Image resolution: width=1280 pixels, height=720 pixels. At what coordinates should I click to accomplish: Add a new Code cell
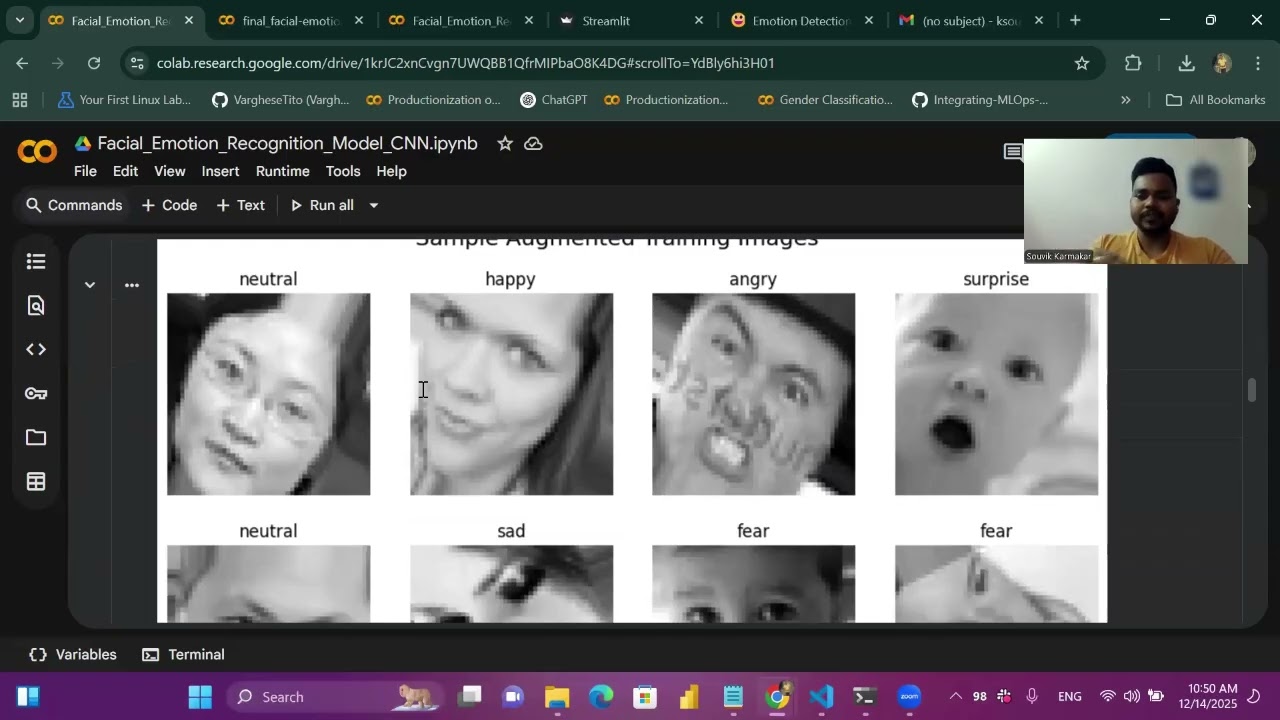[169, 206]
